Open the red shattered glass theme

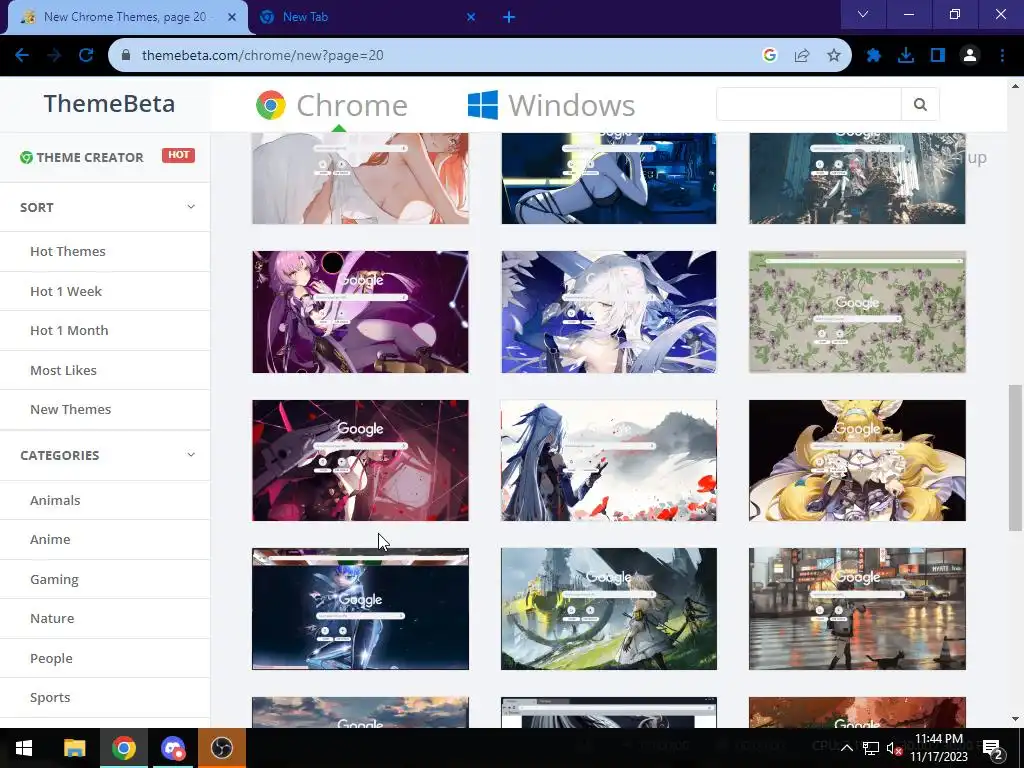coord(360,460)
